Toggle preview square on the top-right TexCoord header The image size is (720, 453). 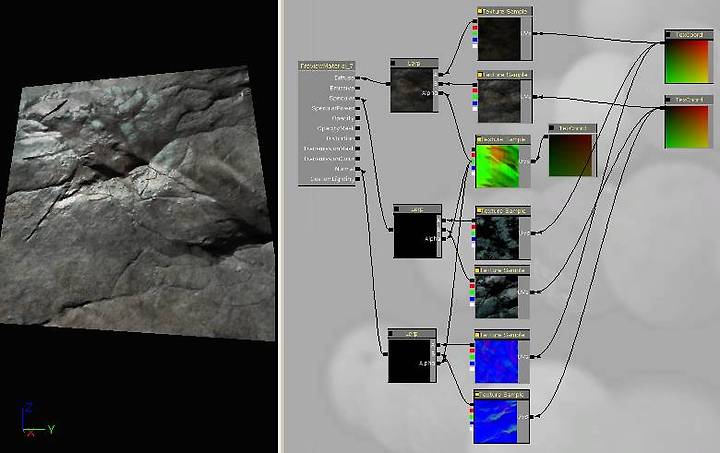669,35
